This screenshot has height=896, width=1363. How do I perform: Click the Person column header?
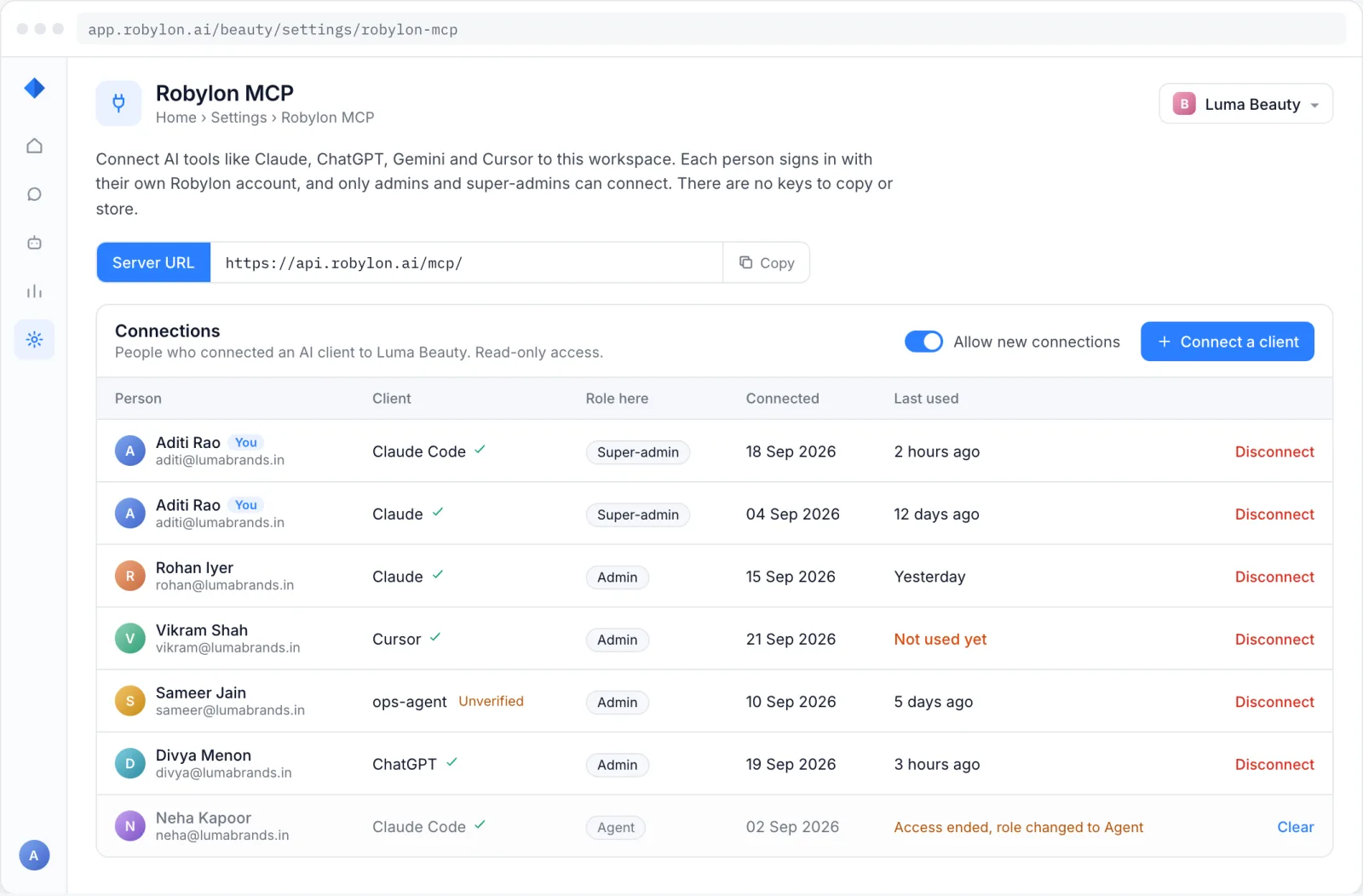click(138, 398)
